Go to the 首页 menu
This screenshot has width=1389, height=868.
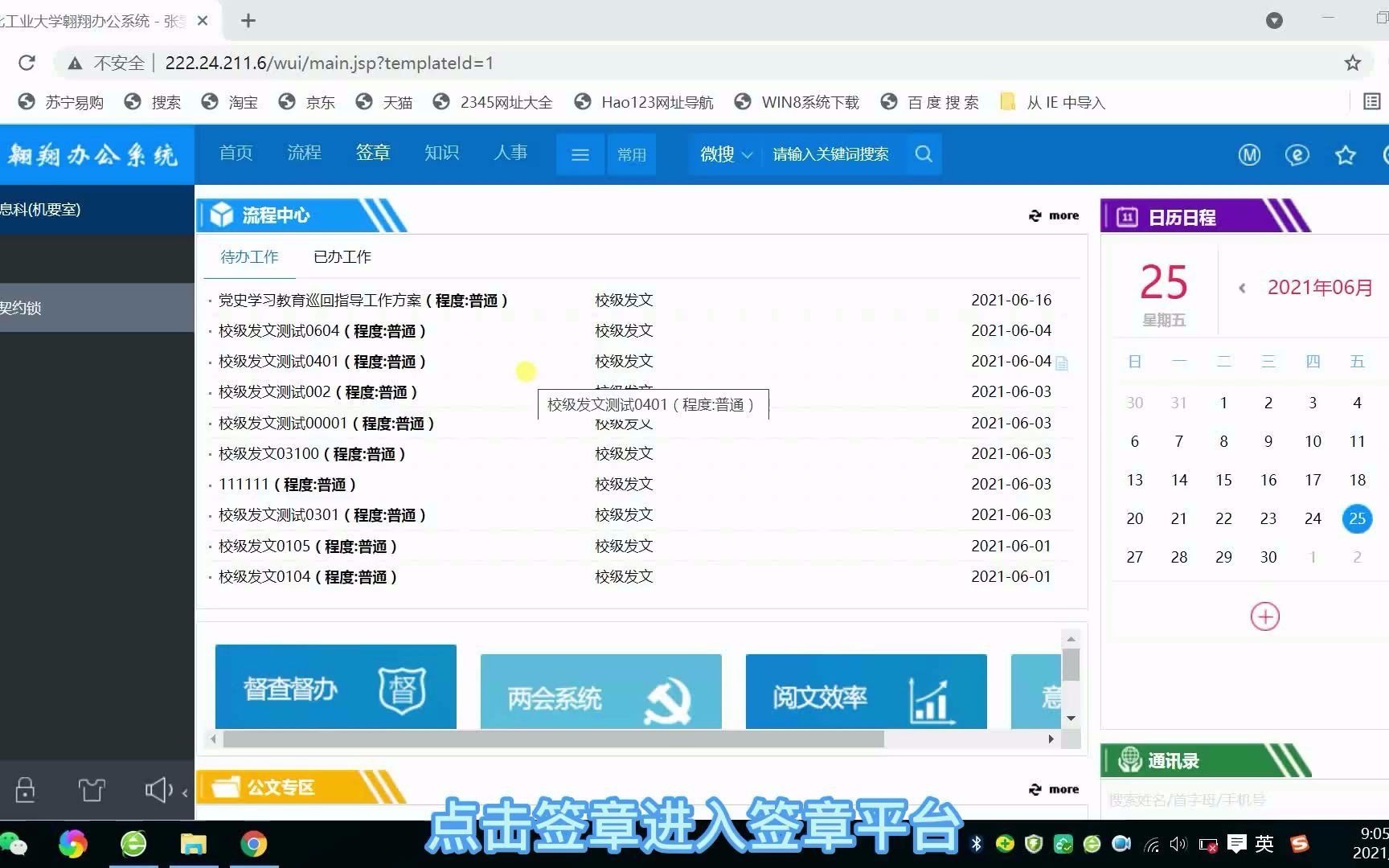tap(236, 153)
